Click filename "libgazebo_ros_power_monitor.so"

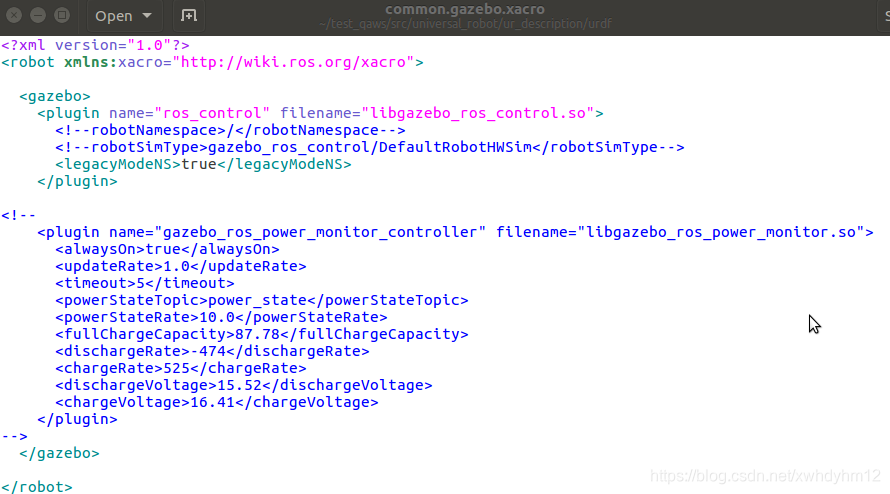pyautogui.click(x=721, y=232)
